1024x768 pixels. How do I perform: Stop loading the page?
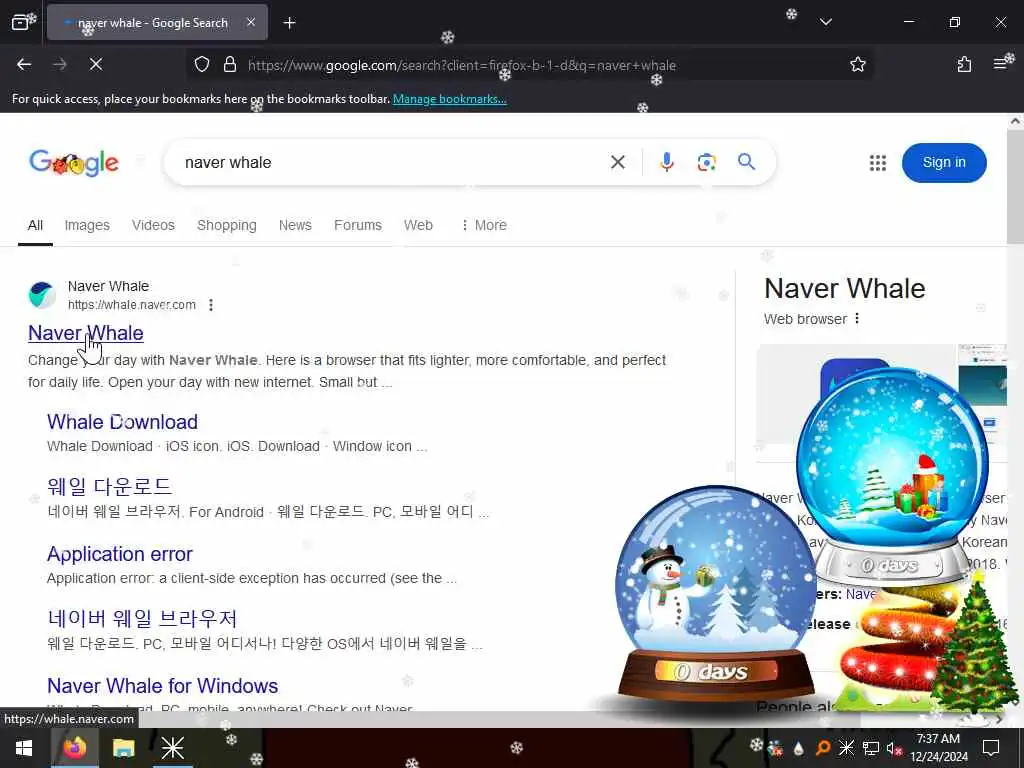coord(95,64)
